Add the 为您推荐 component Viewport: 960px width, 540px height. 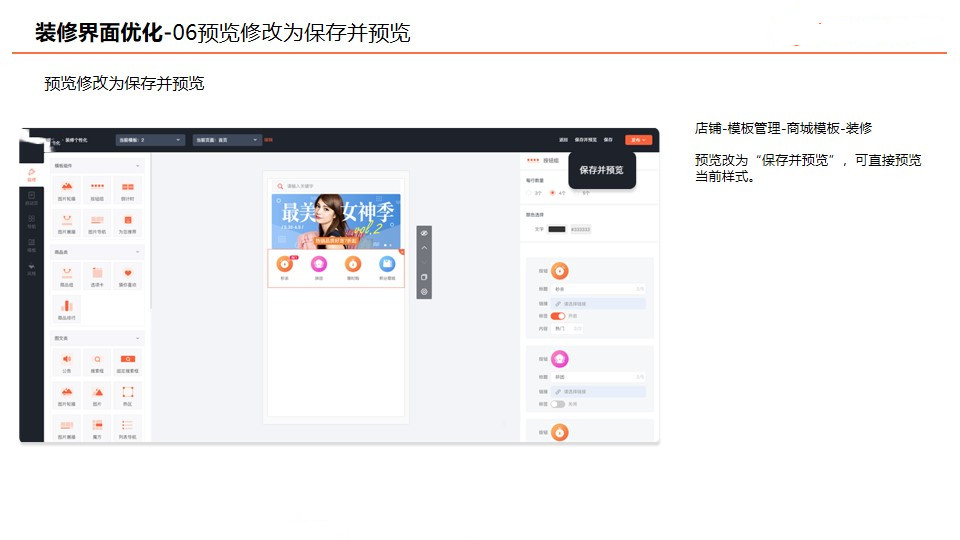tap(127, 223)
